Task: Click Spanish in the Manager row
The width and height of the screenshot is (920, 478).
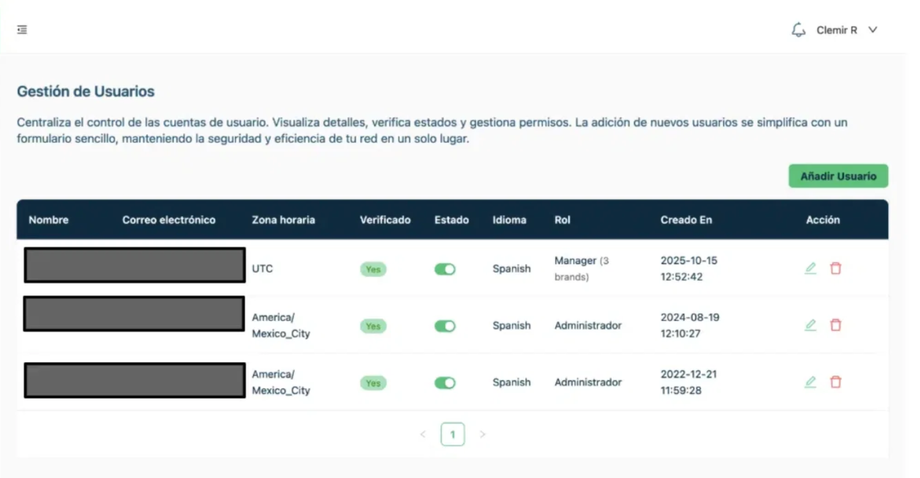Action: [x=512, y=269]
